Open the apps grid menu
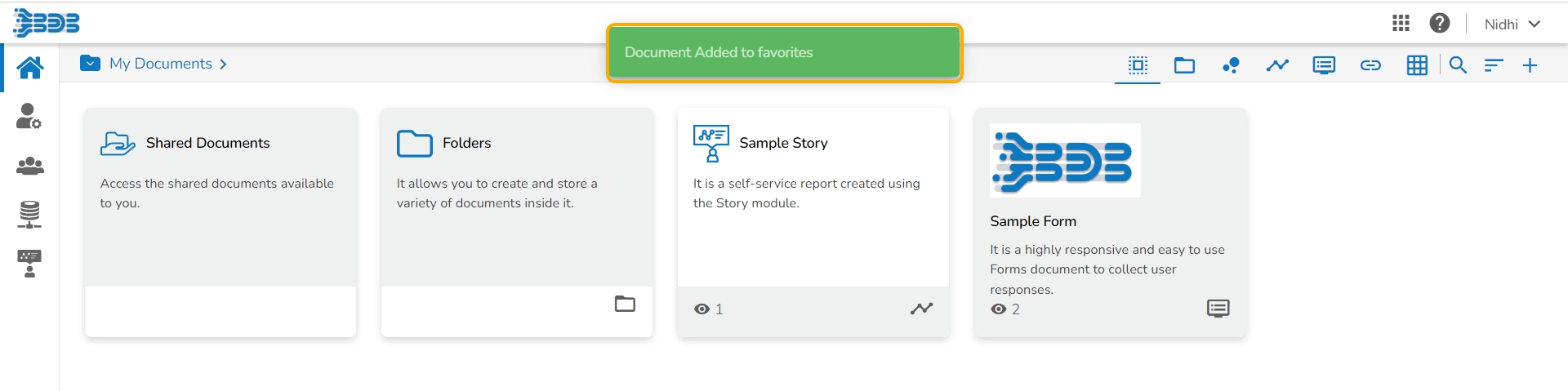The height and width of the screenshot is (391, 1568). [x=1401, y=24]
